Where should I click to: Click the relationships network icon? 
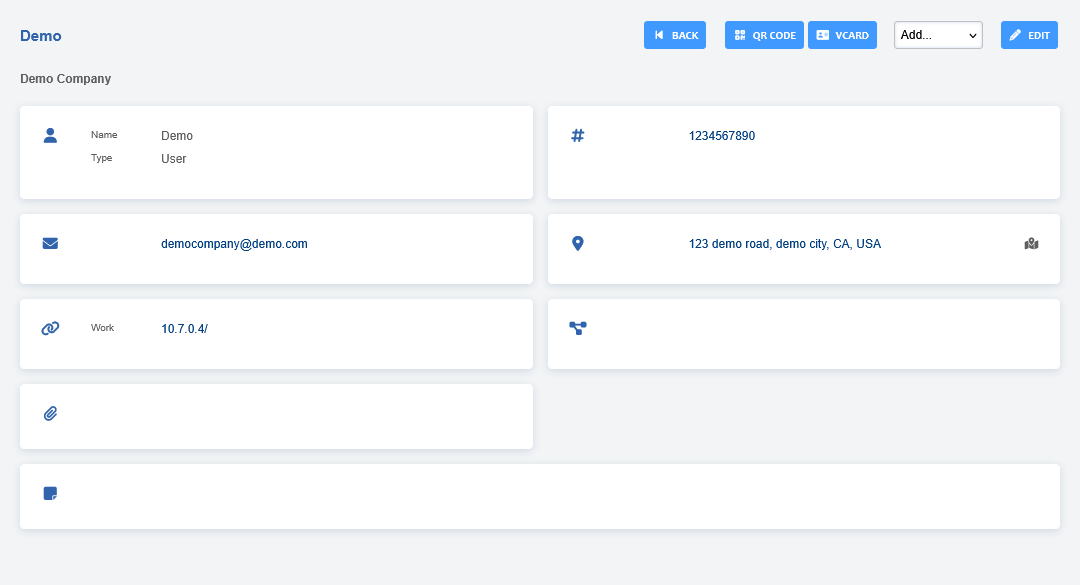[577, 328]
